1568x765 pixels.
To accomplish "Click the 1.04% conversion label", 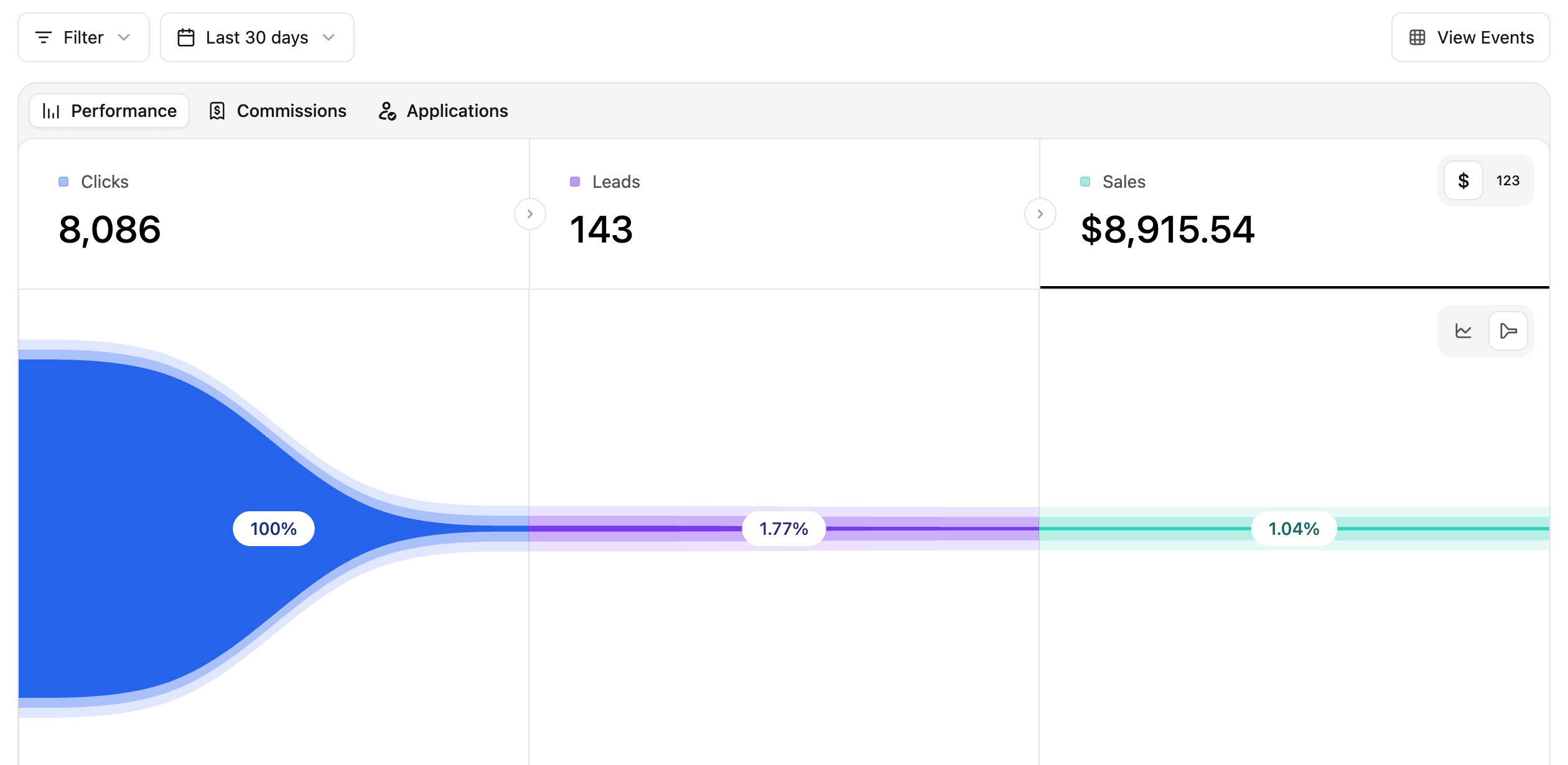I will (x=1294, y=529).
